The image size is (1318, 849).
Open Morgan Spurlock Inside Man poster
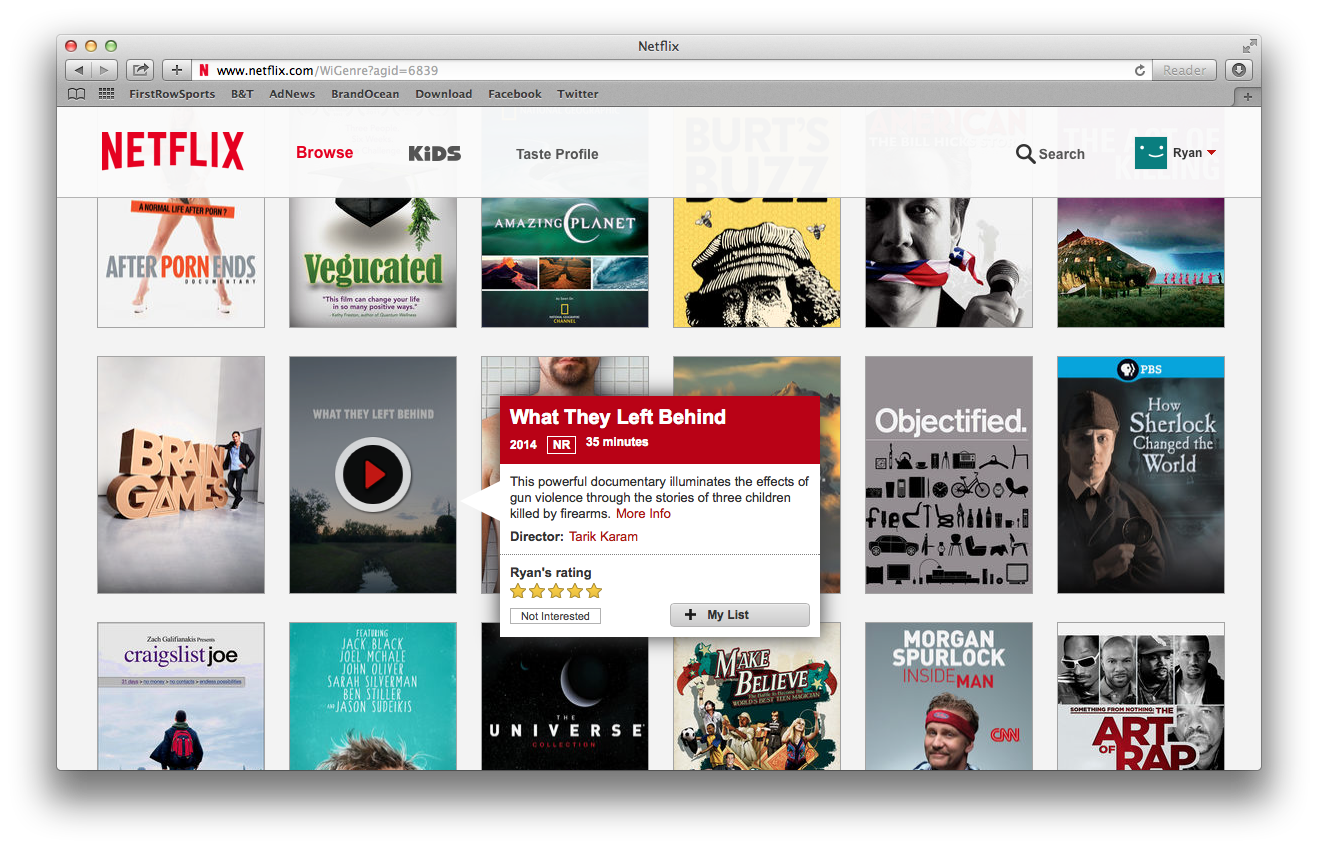(x=949, y=696)
